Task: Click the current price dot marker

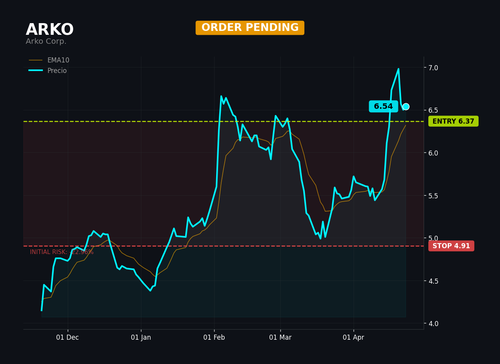Action: coord(406,107)
